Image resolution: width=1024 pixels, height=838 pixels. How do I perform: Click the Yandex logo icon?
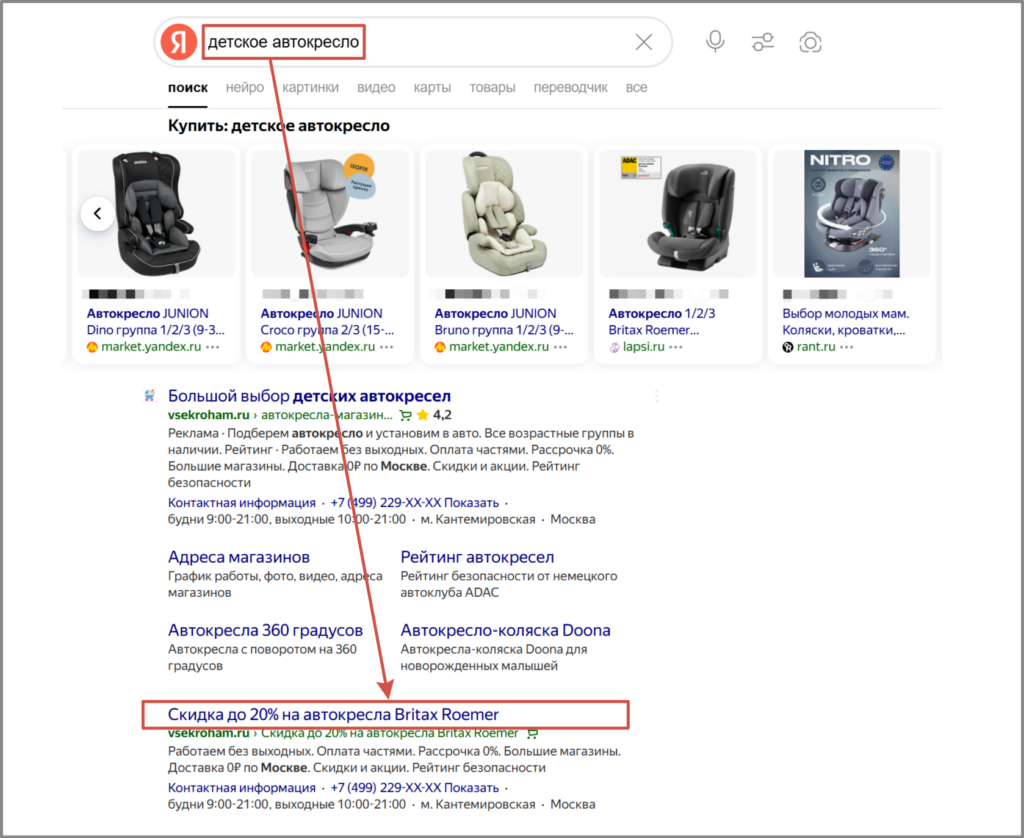pyautogui.click(x=179, y=42)
